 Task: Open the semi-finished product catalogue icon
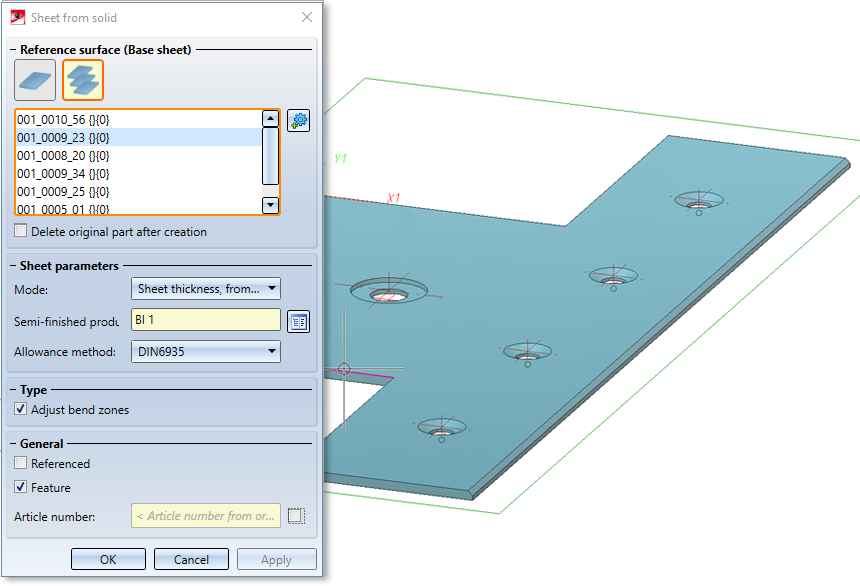coord(298,321)
